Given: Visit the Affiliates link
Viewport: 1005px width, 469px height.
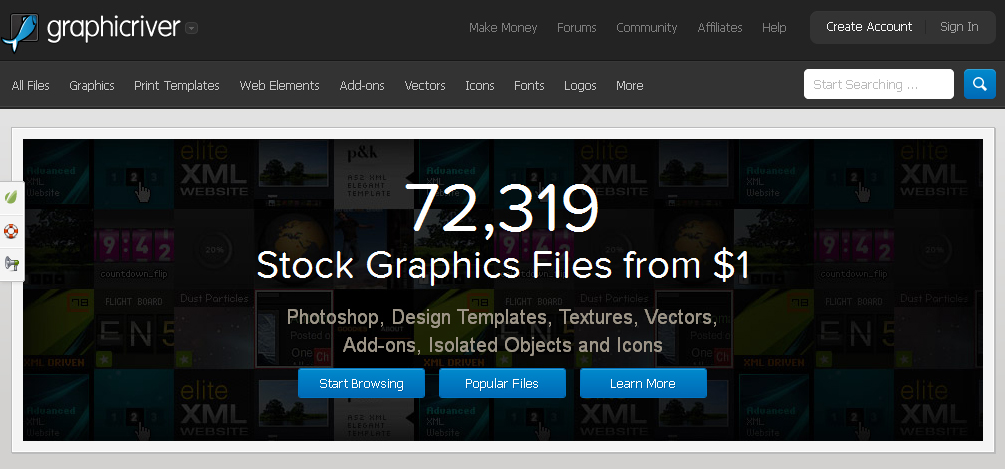Looking at the screenshot, I should pyautogui.click(x=720, y=28).
